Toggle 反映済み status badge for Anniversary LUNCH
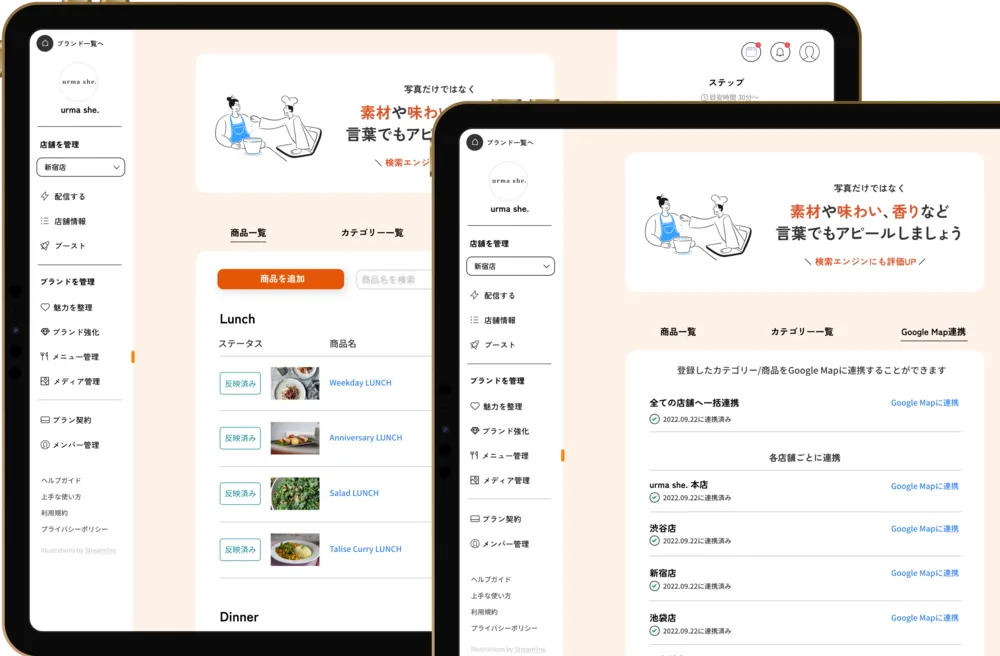This screenshot has height=656, width=1000. coord(240,438)
